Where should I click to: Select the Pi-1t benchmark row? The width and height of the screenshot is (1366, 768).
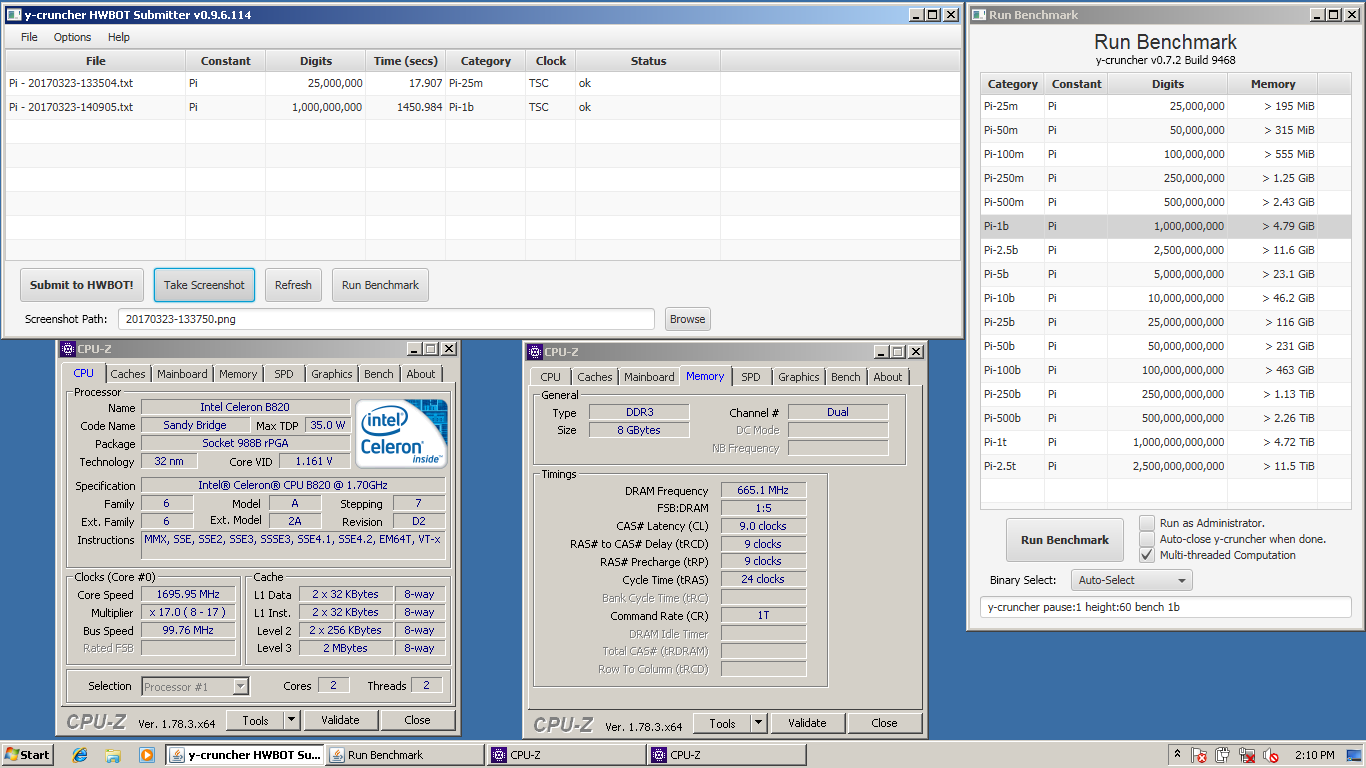click(x=1166, y=442)
